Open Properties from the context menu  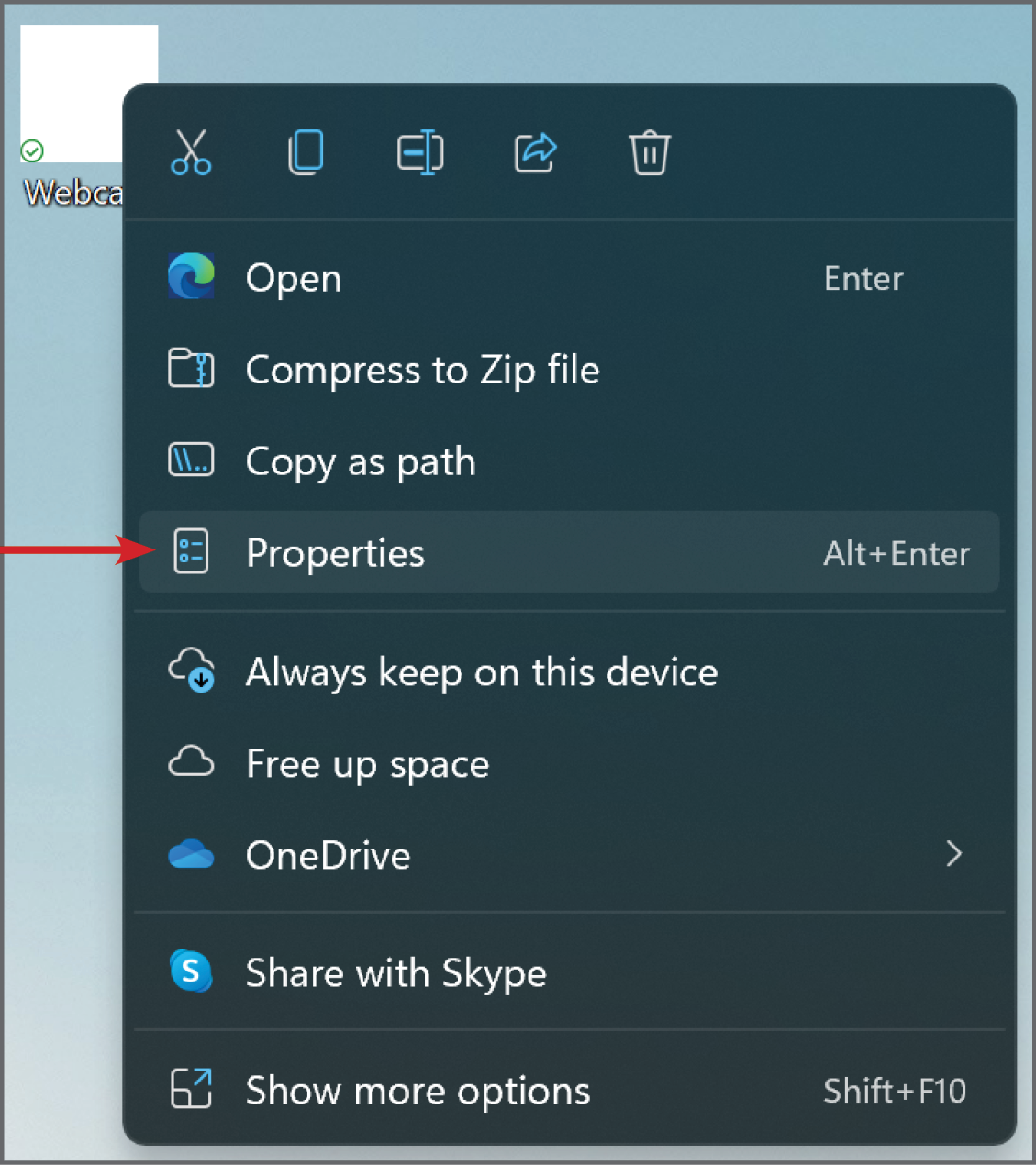click(x=569, y=552)
